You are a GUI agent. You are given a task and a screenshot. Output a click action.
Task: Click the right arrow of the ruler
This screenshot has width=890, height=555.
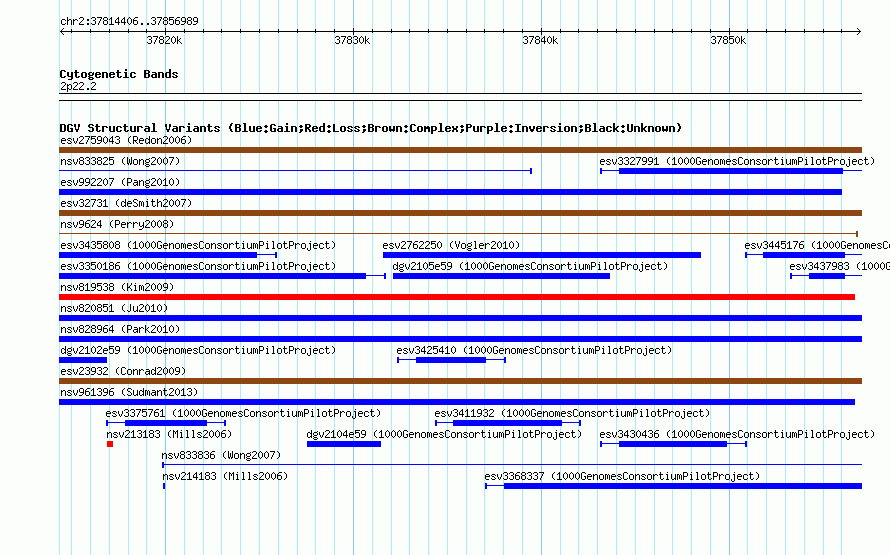pyautogui.click(x=859, y=31)
